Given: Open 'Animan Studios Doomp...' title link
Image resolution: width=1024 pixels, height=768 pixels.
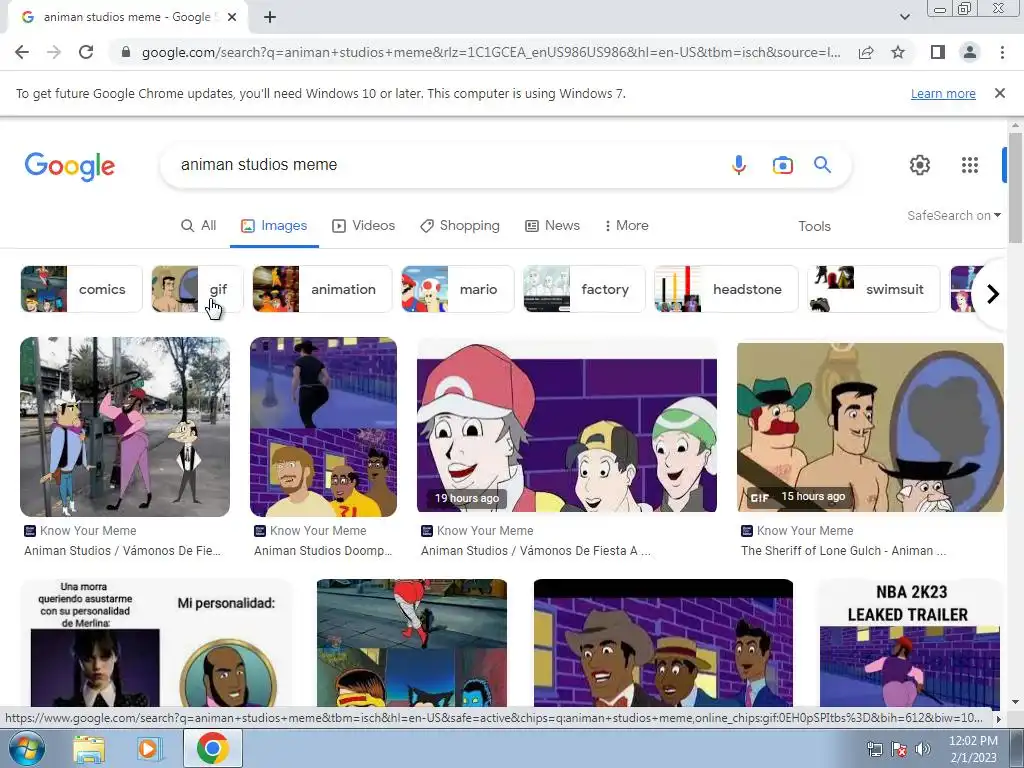Looking at the screenshot, I should pos(323,551).
